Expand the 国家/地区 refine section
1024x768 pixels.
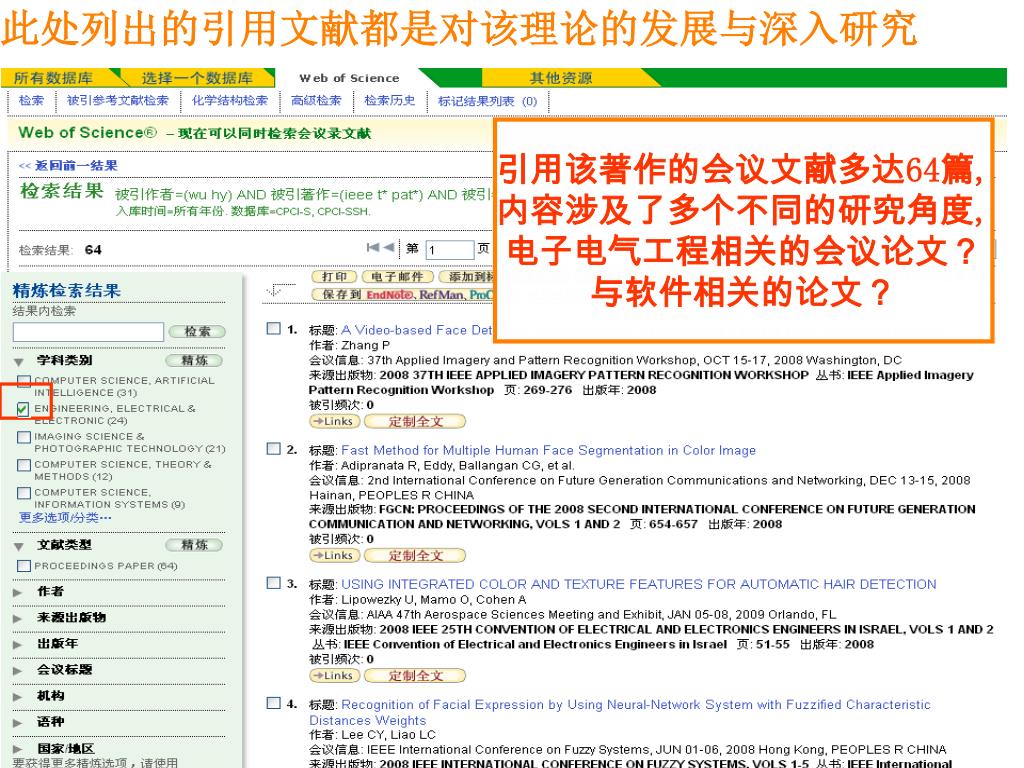18,750
